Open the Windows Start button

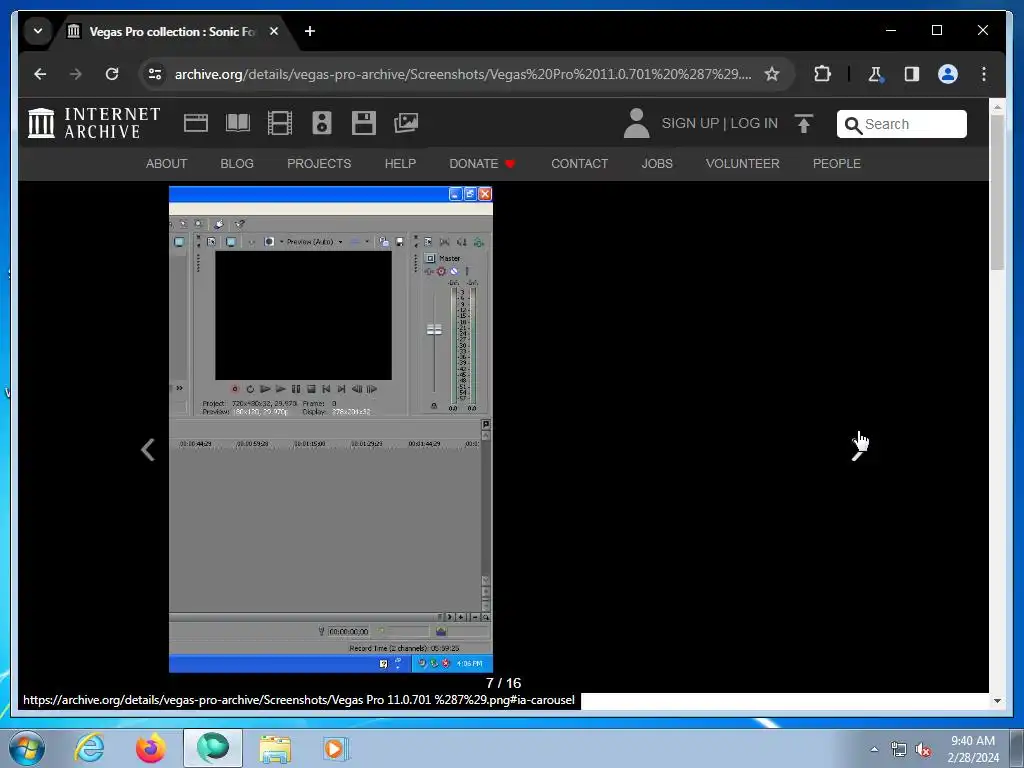point(26,748)
